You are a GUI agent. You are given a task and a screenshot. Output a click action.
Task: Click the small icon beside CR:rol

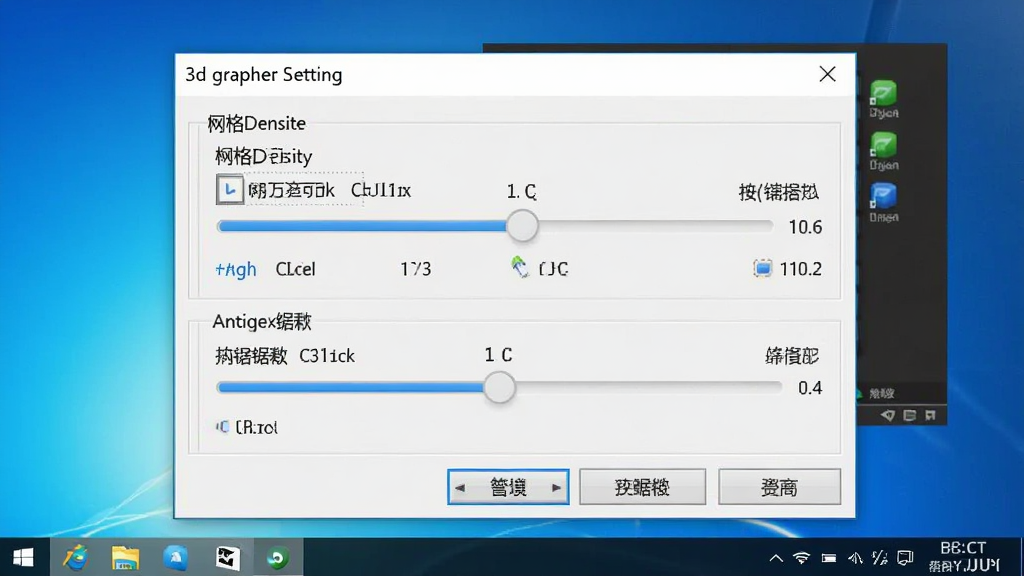[223, 426]
